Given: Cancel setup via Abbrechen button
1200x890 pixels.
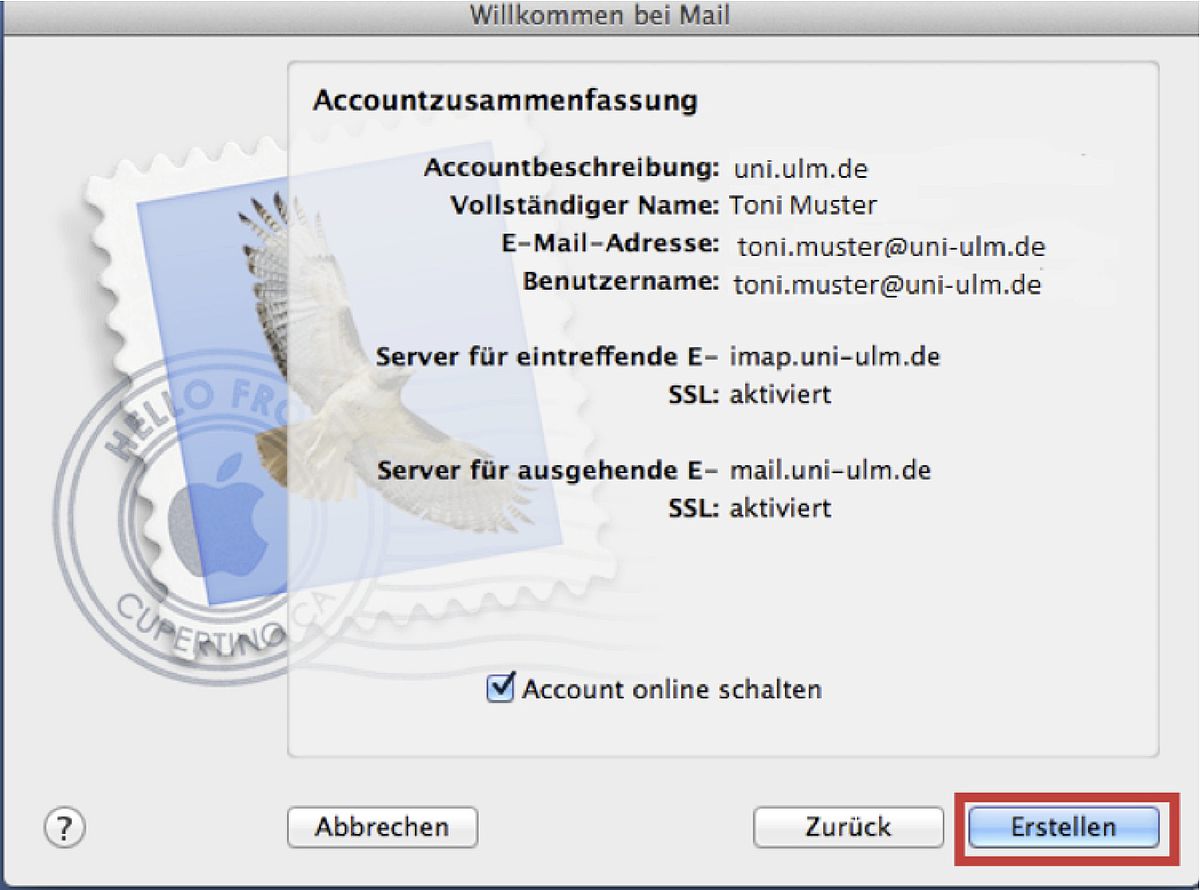Looking at the screenshot, I should tap(382, 827).
